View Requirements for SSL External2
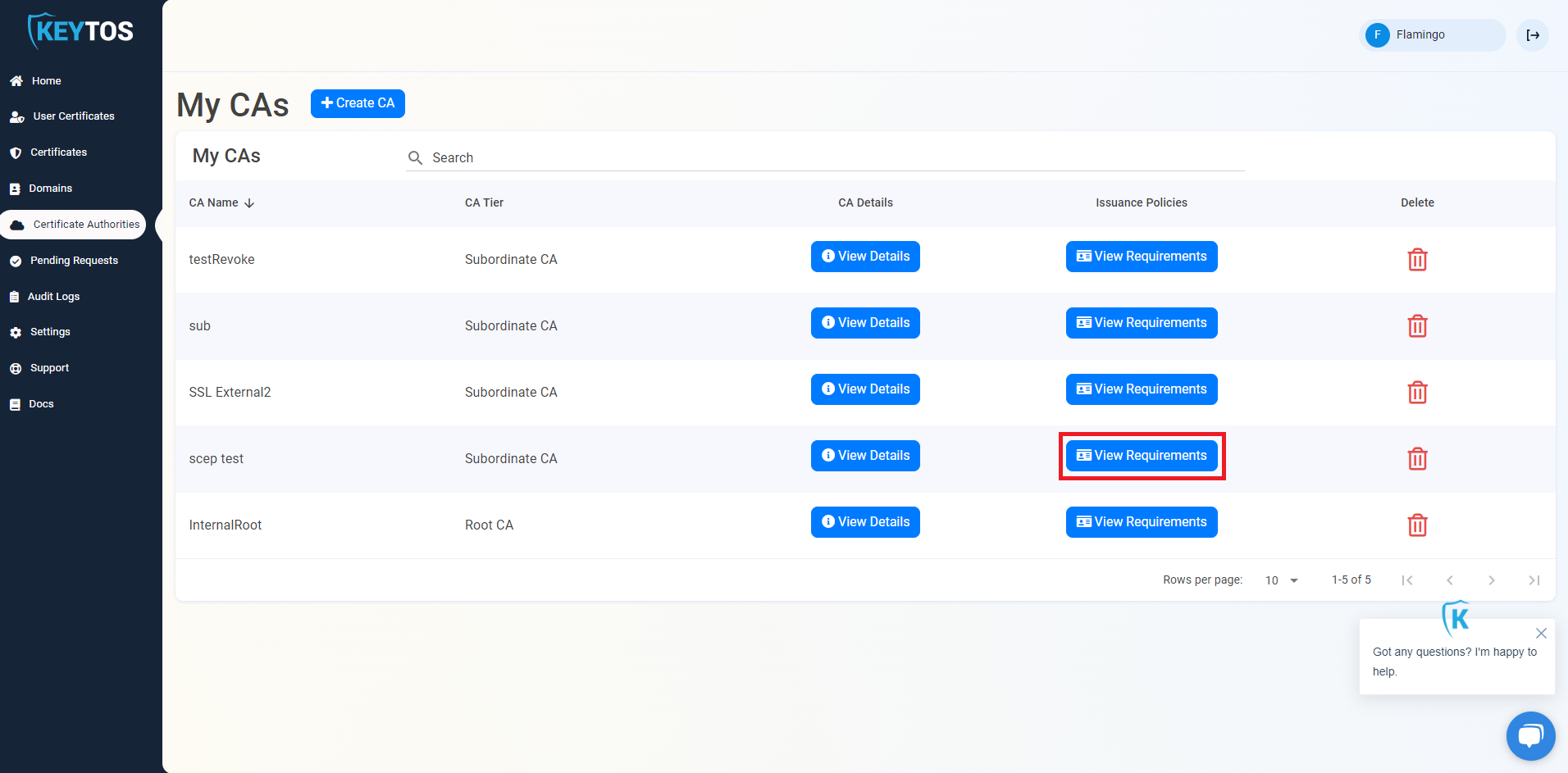The width and height of the screenshot is (1568, 773). (x=1142, y=389)
